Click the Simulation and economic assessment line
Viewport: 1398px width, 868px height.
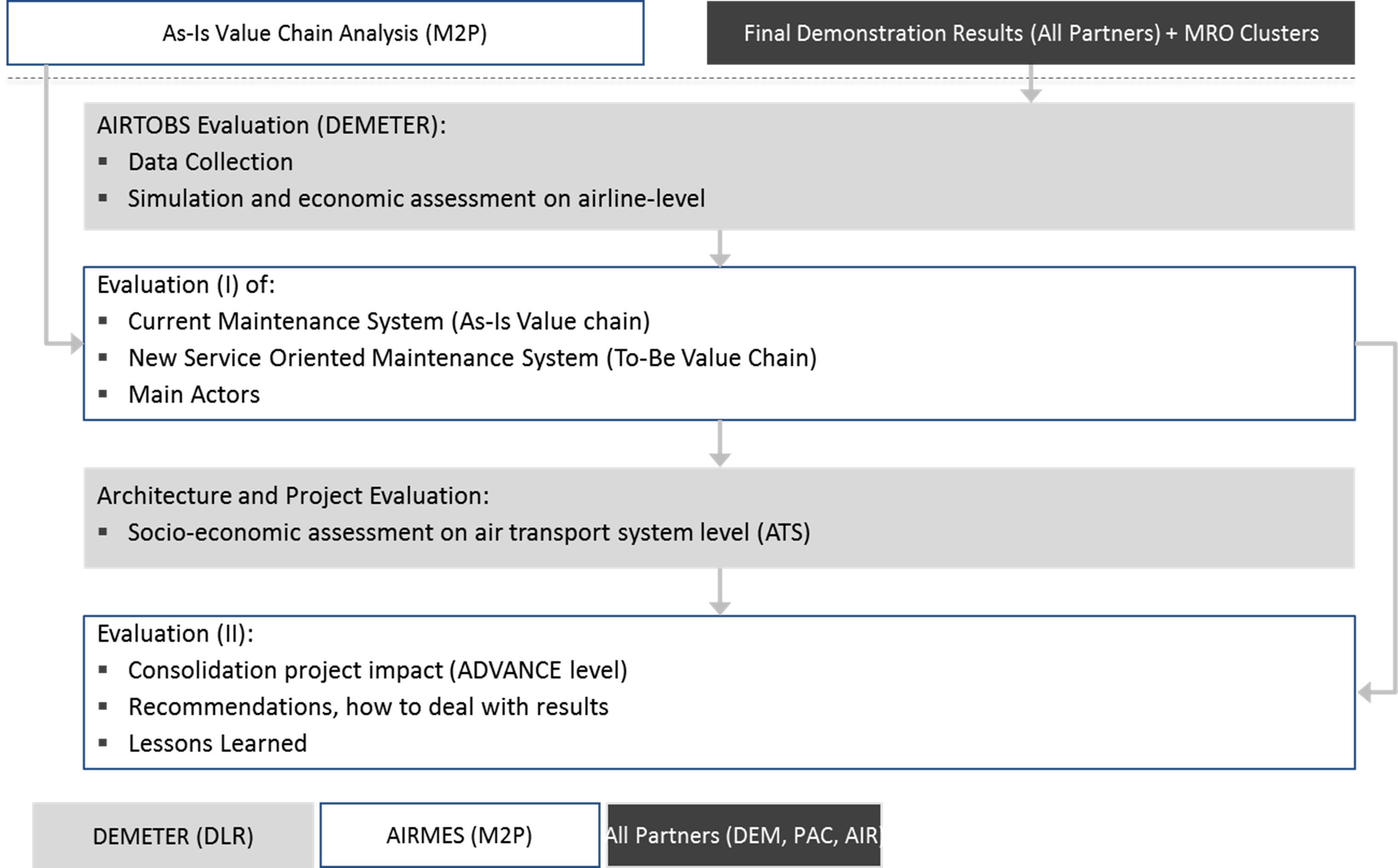[416, 199]
